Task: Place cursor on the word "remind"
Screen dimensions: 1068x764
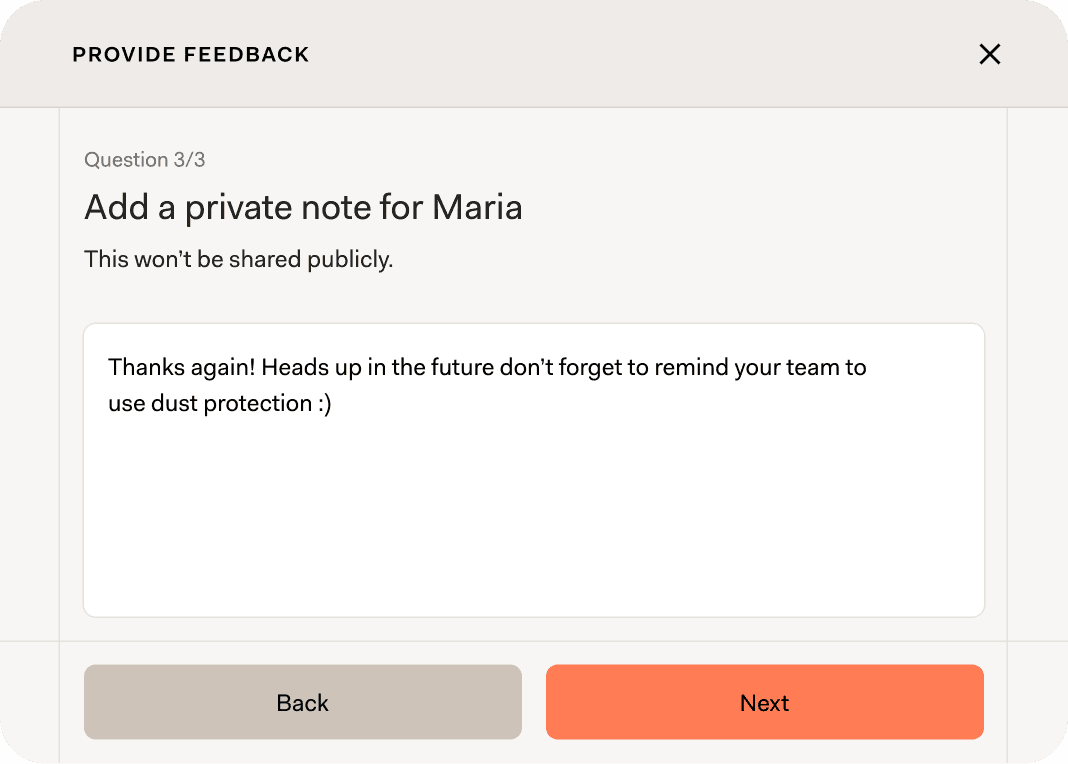Action: click(x=691, y=367)
